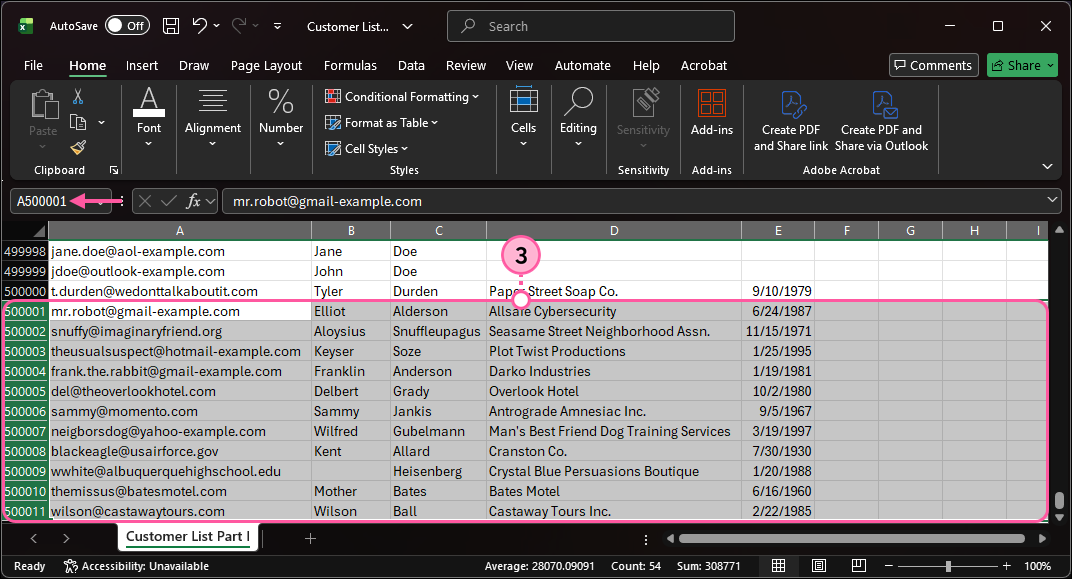Open Format as Table menu

point(381,122)
